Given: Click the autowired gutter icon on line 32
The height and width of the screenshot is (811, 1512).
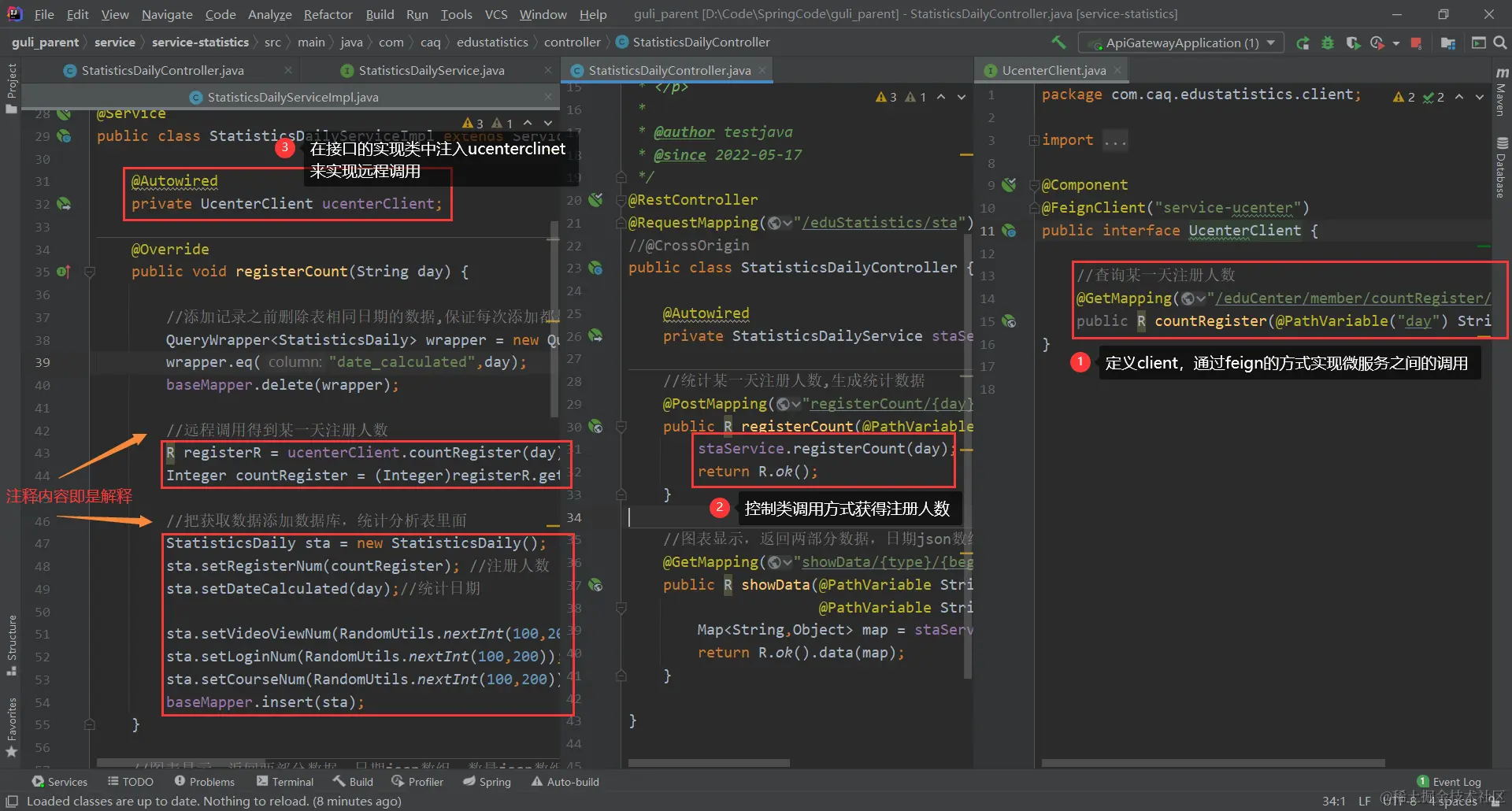Looking at the screenshot, I should click(64, 204).
